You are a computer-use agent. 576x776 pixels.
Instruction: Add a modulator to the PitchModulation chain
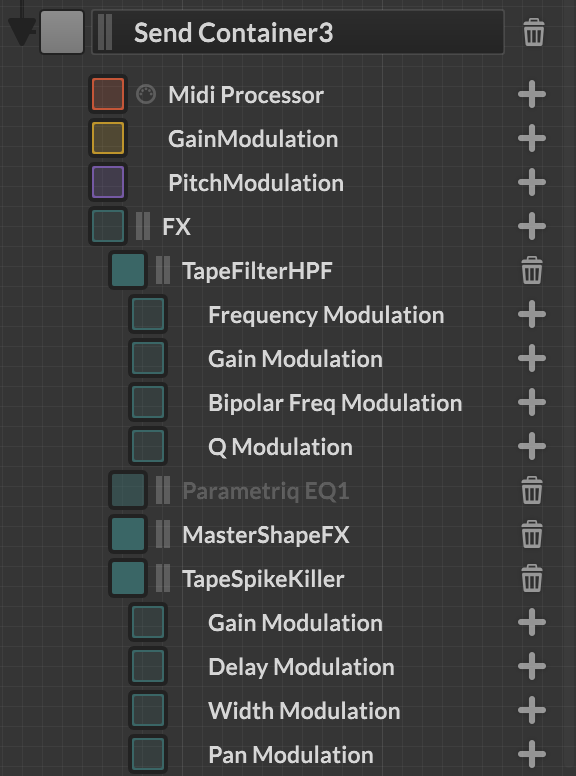(x=532, y=182)
